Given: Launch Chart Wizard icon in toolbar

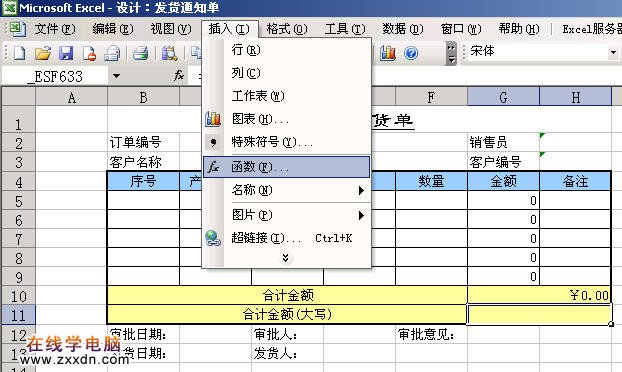Looking at the screenshot, I should [388, 53].
